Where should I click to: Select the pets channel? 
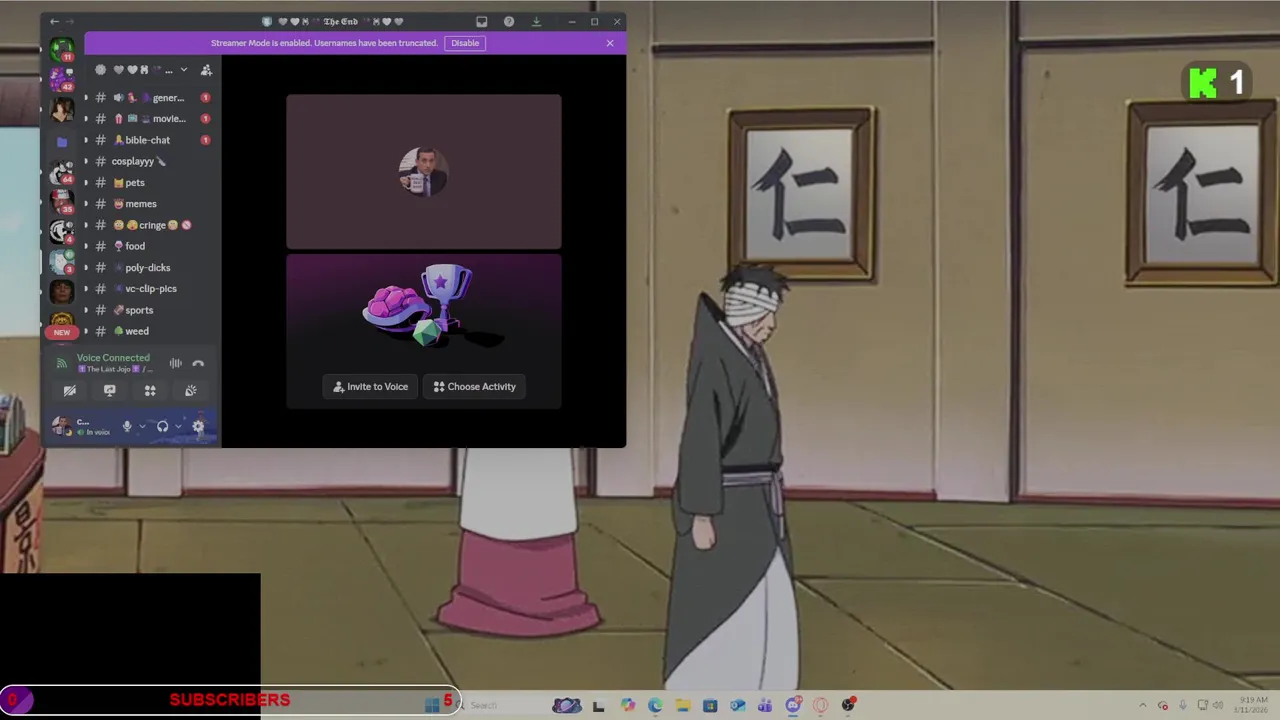147,183
